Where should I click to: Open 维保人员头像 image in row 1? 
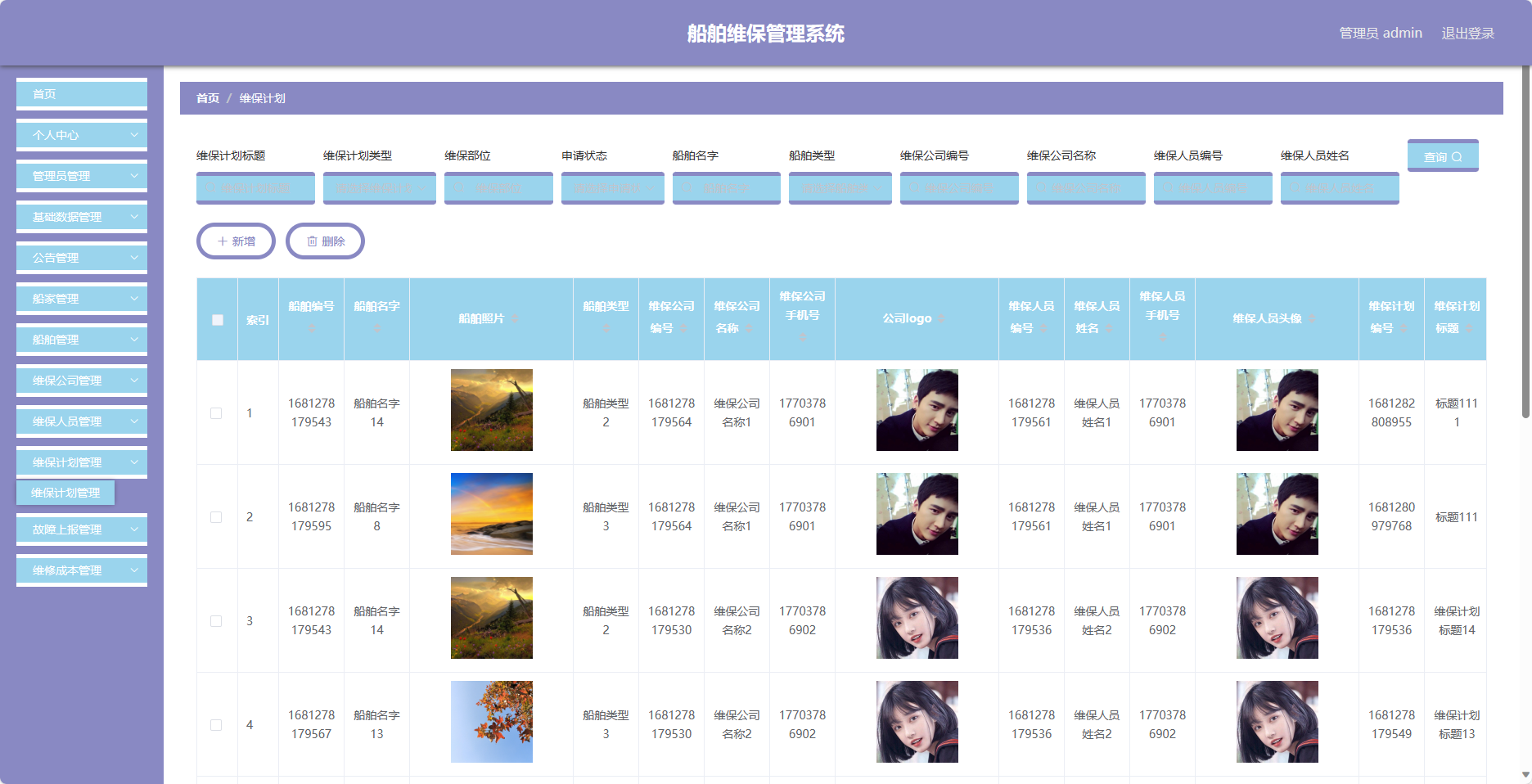tap(1277, 410)
